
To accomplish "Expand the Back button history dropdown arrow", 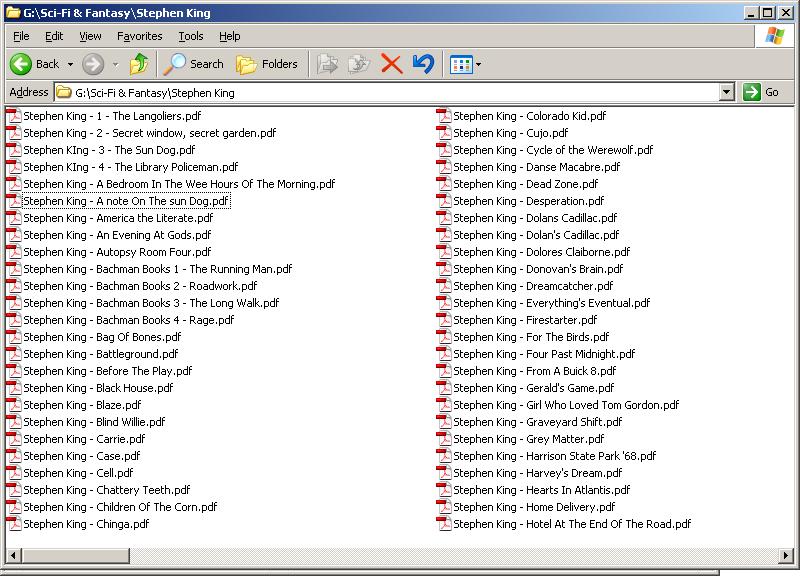I will click(70, 64).
